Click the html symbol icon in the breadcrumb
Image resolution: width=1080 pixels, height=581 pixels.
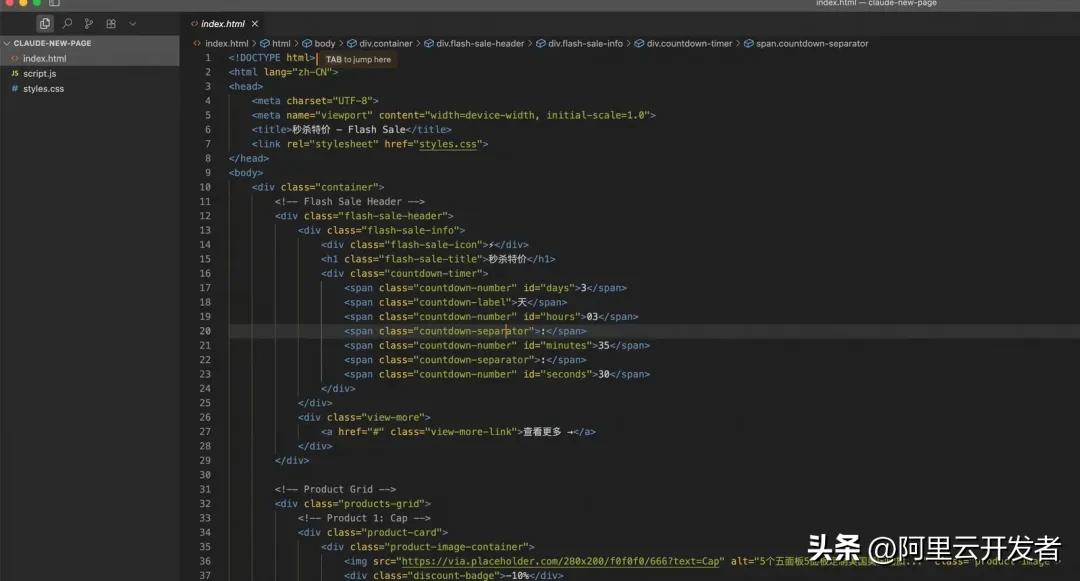(264, 43)
